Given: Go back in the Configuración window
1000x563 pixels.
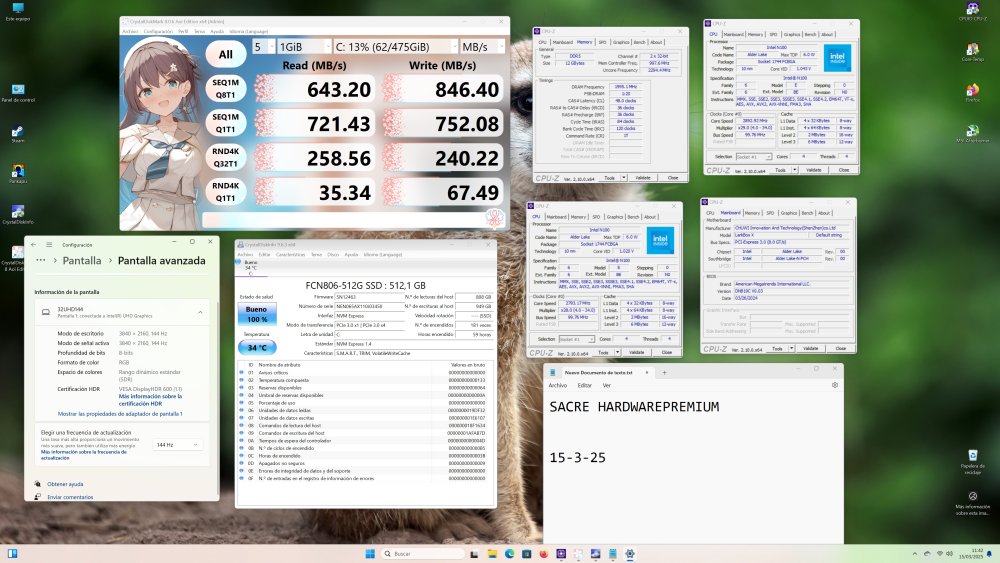Looking at the screenshot, I should pyautogui.click(x=33, y=244).
